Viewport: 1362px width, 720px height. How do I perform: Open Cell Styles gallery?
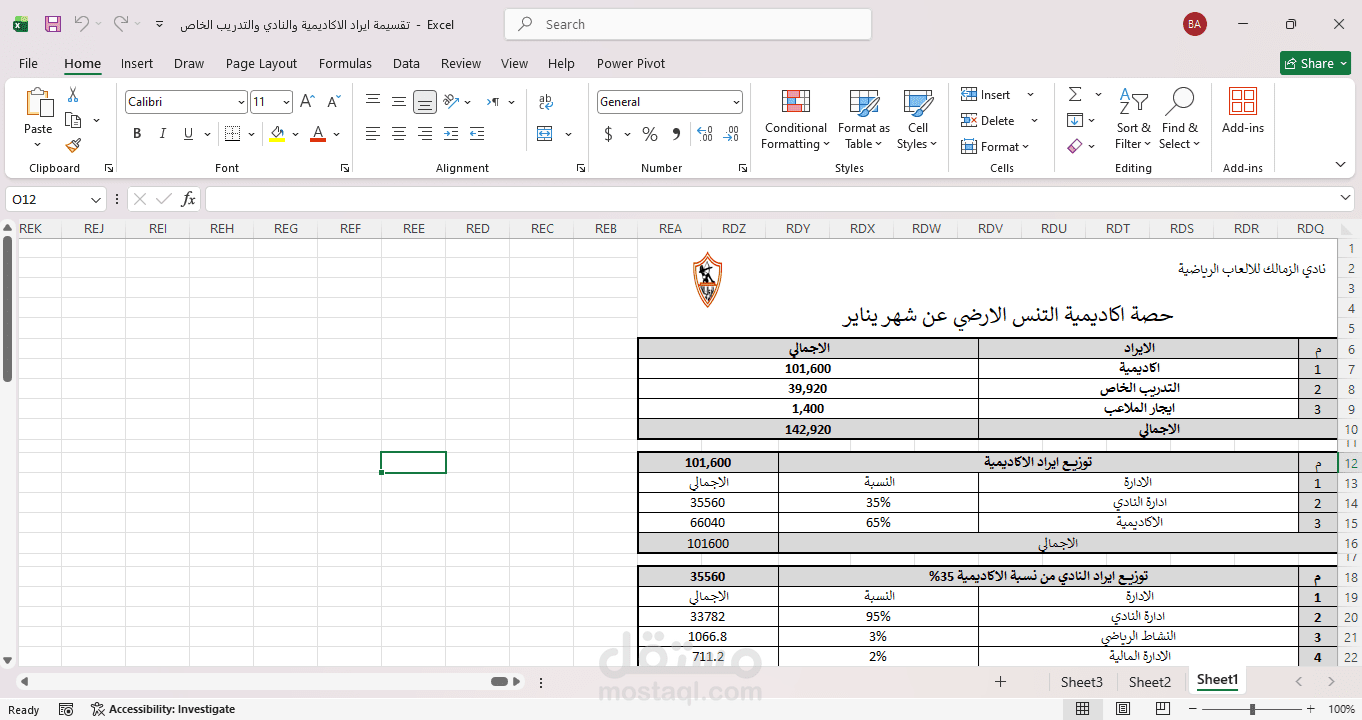[x=918, y=120]
